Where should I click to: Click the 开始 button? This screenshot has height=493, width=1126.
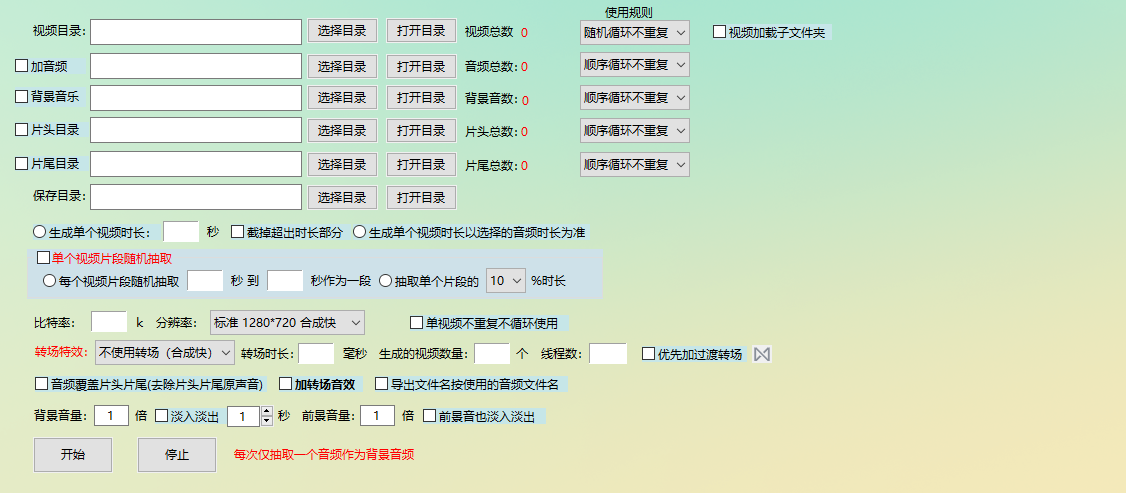(x=73, y=455)
